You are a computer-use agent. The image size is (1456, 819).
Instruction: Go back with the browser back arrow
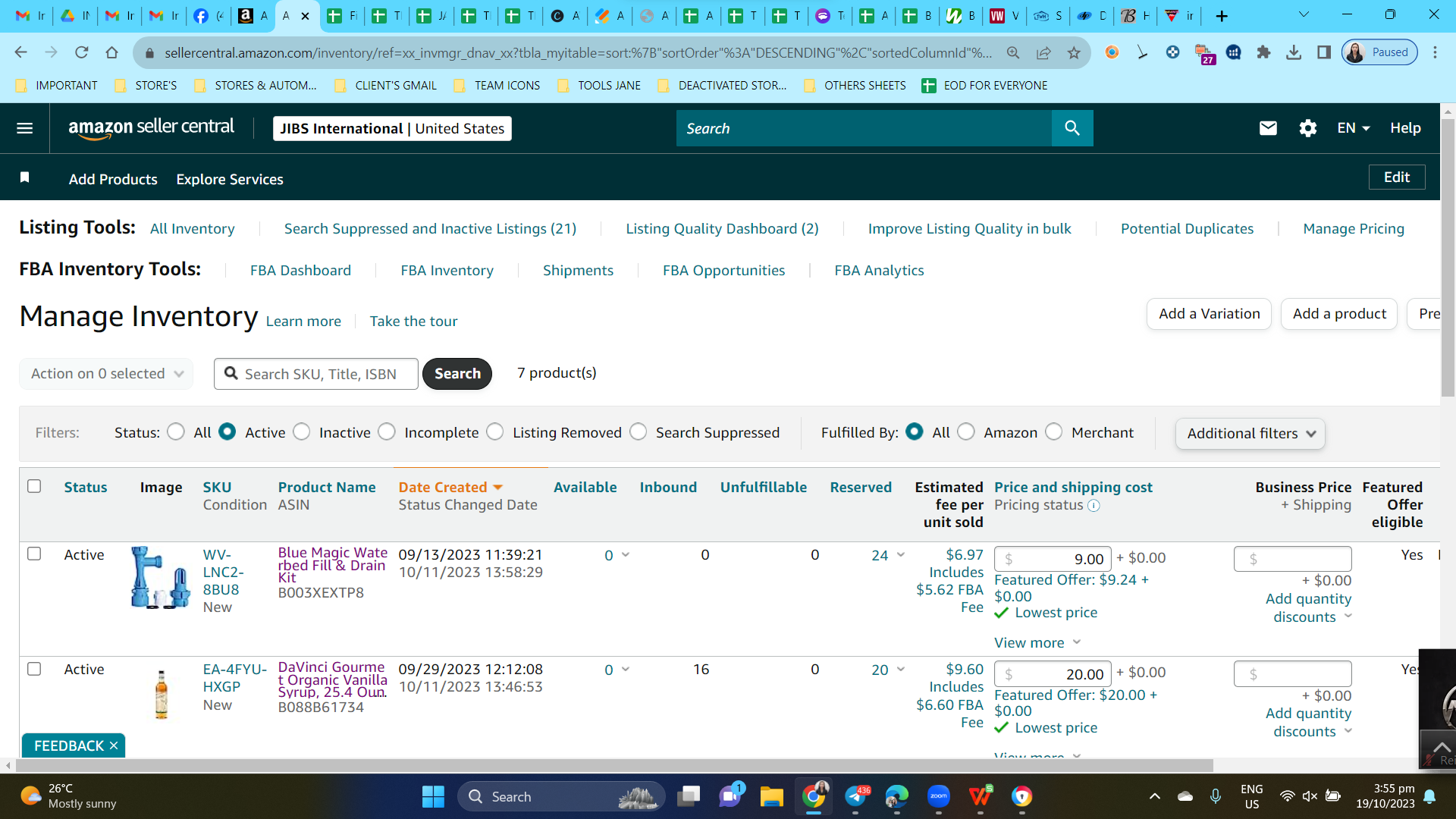click(20, 52)
